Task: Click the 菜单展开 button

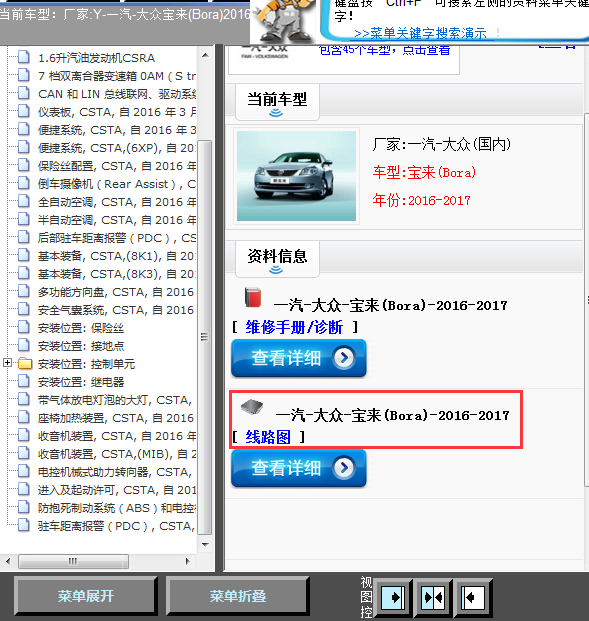Action: (86, 596)
